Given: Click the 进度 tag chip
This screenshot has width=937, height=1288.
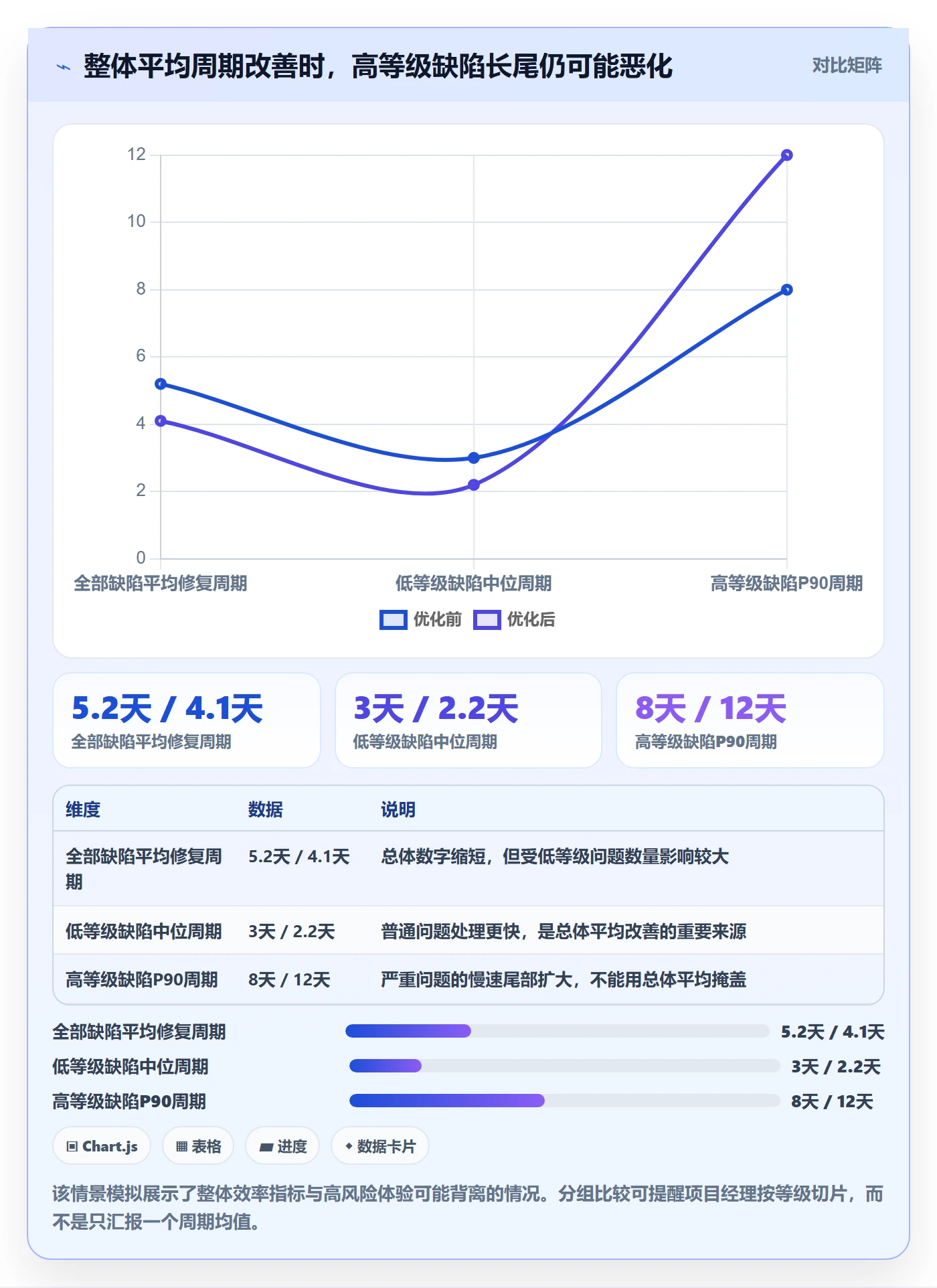Looking at the screenshot, I should point(282,1146).
